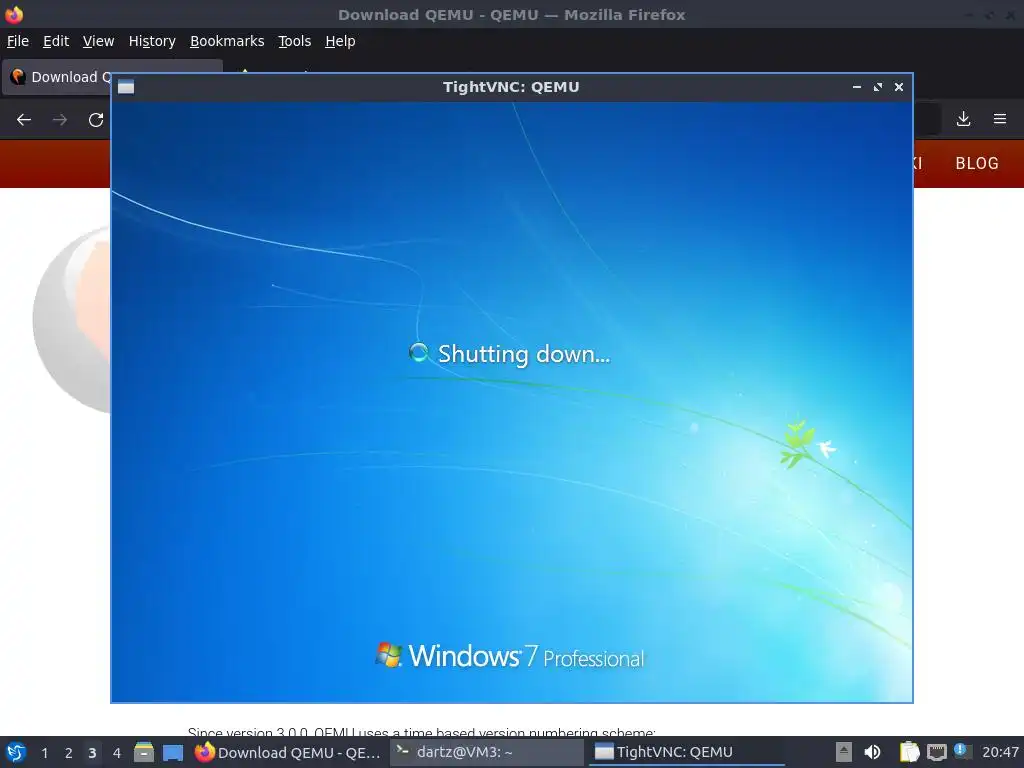Viewport: 1024px width, 768px height.
Task: Open the Help menu in Firefox
Action: (340, 41)
